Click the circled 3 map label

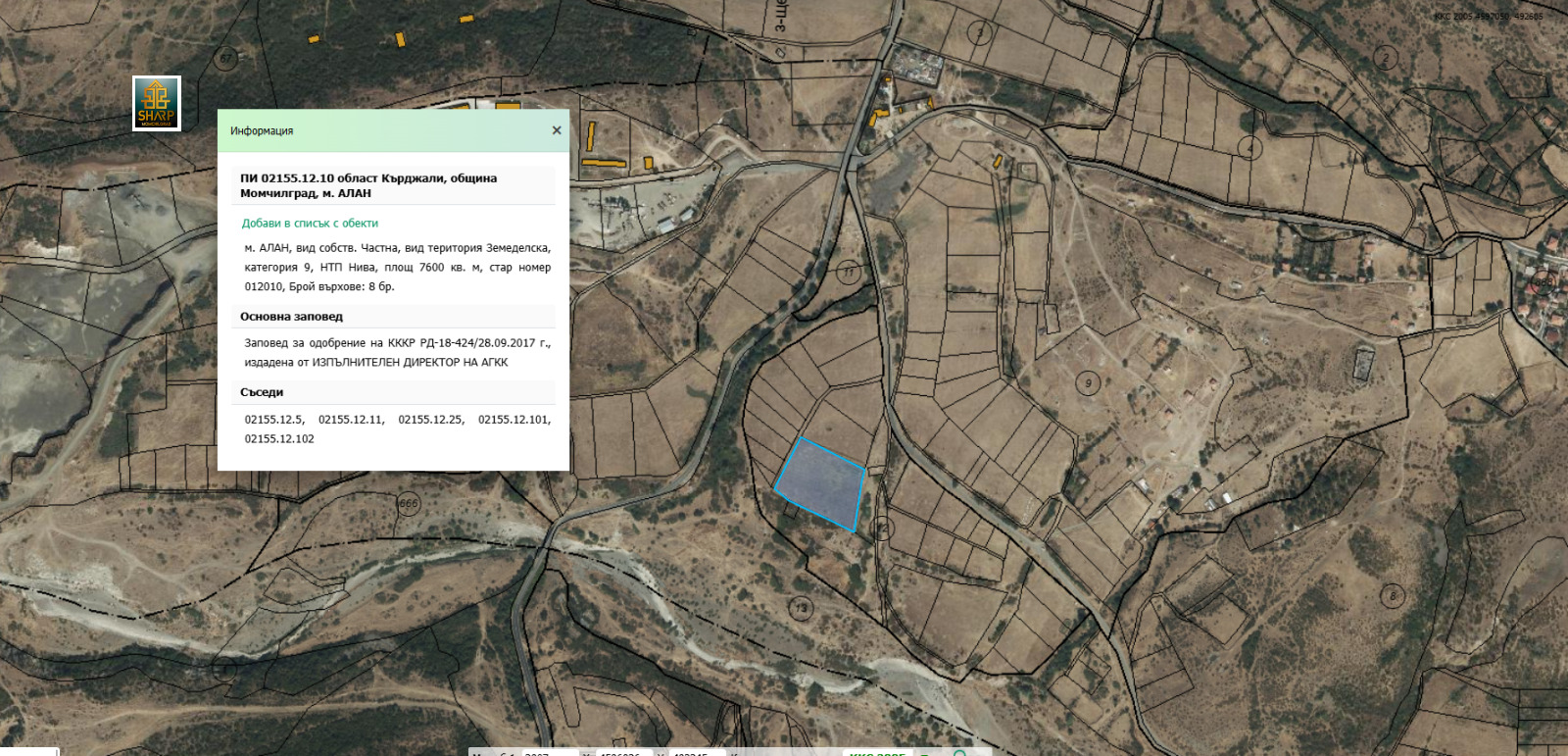pyautogui.click(x=980, y=33)
